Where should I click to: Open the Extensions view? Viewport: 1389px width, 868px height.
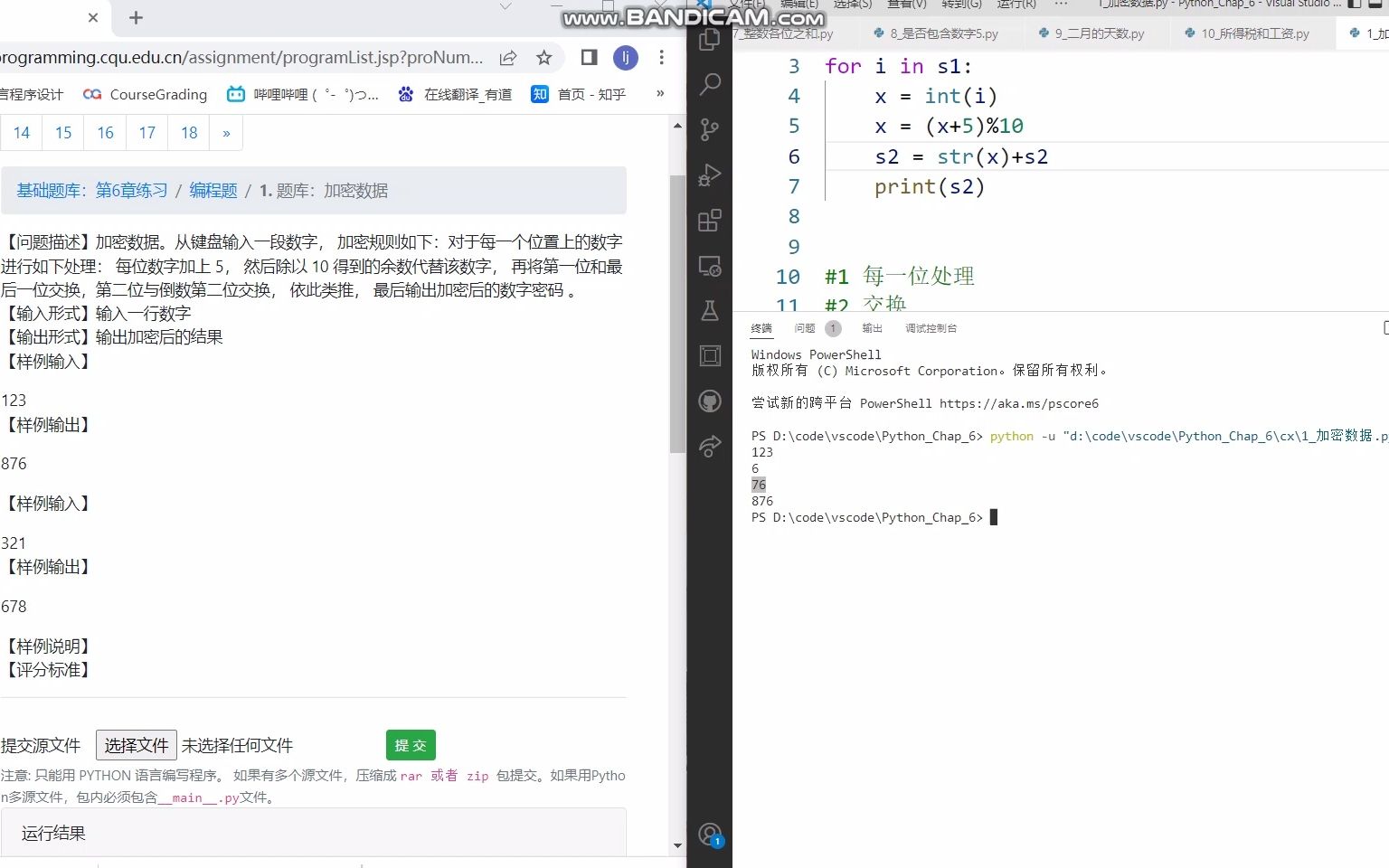point(710,221)
